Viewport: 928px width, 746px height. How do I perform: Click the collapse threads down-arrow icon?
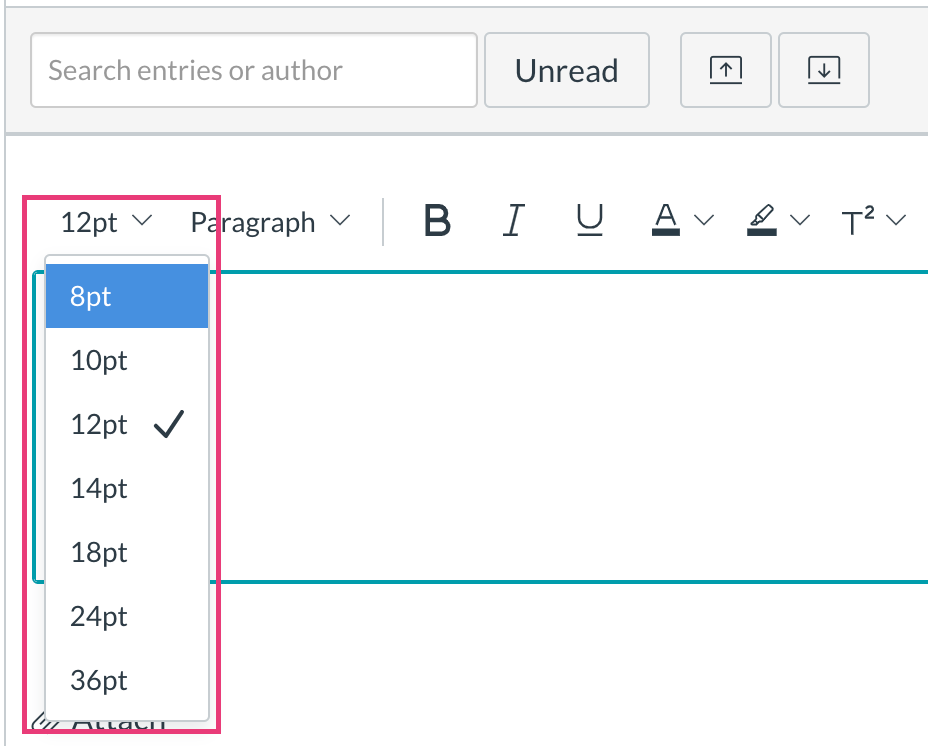(824, 70)
